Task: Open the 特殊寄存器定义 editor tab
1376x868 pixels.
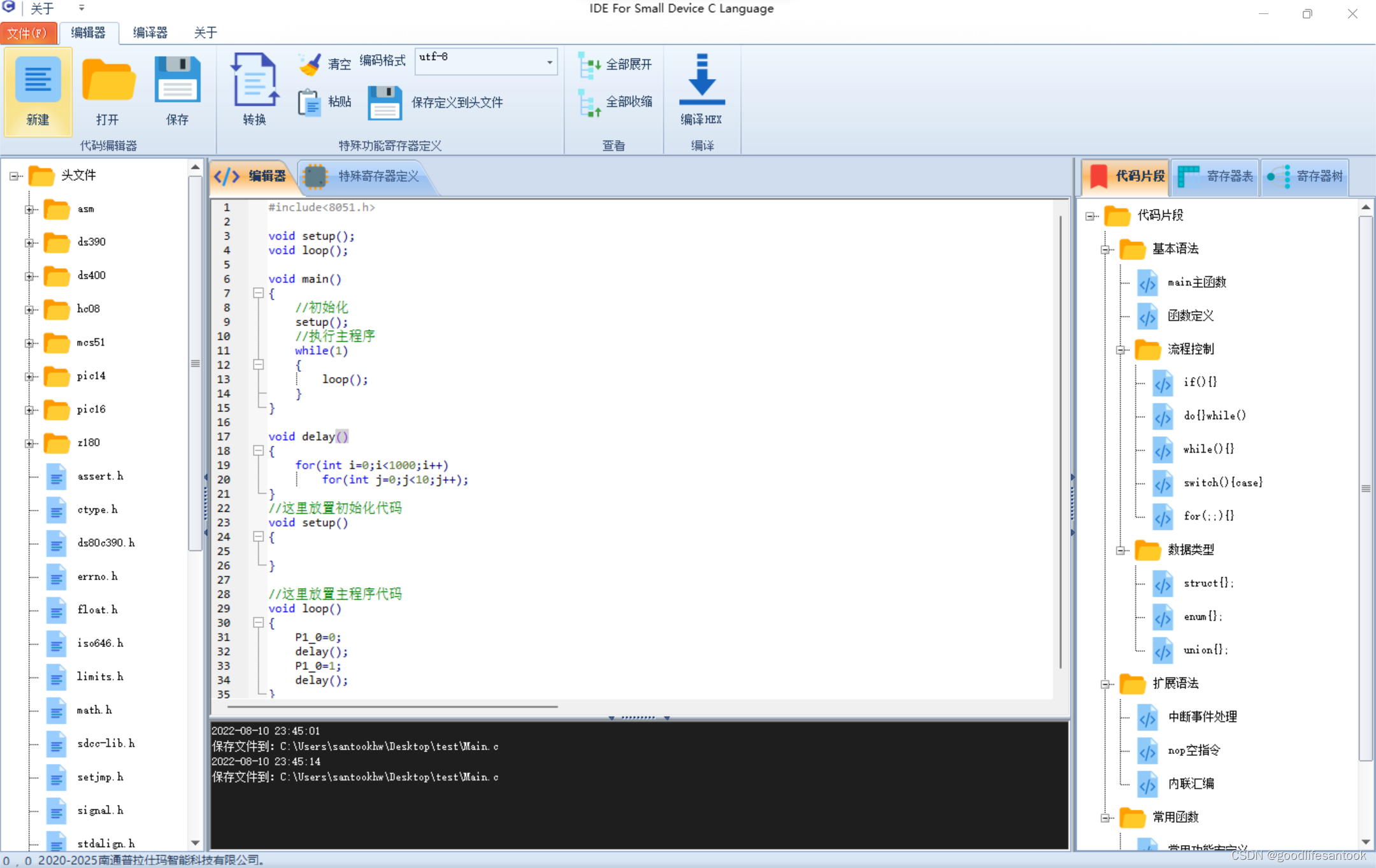Action: click(x=373, y=176)
